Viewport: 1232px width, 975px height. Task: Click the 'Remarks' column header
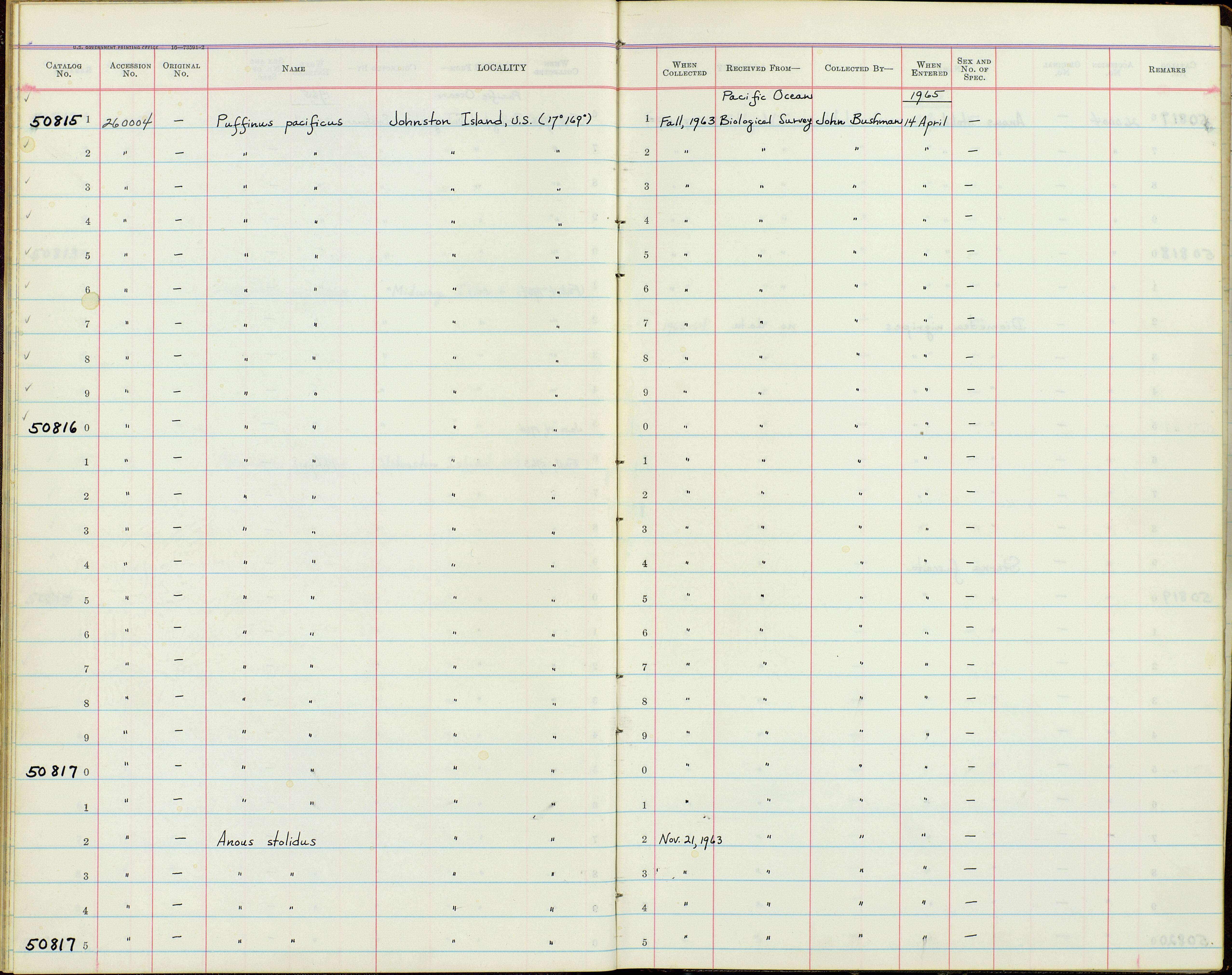tap(1167, 70)
